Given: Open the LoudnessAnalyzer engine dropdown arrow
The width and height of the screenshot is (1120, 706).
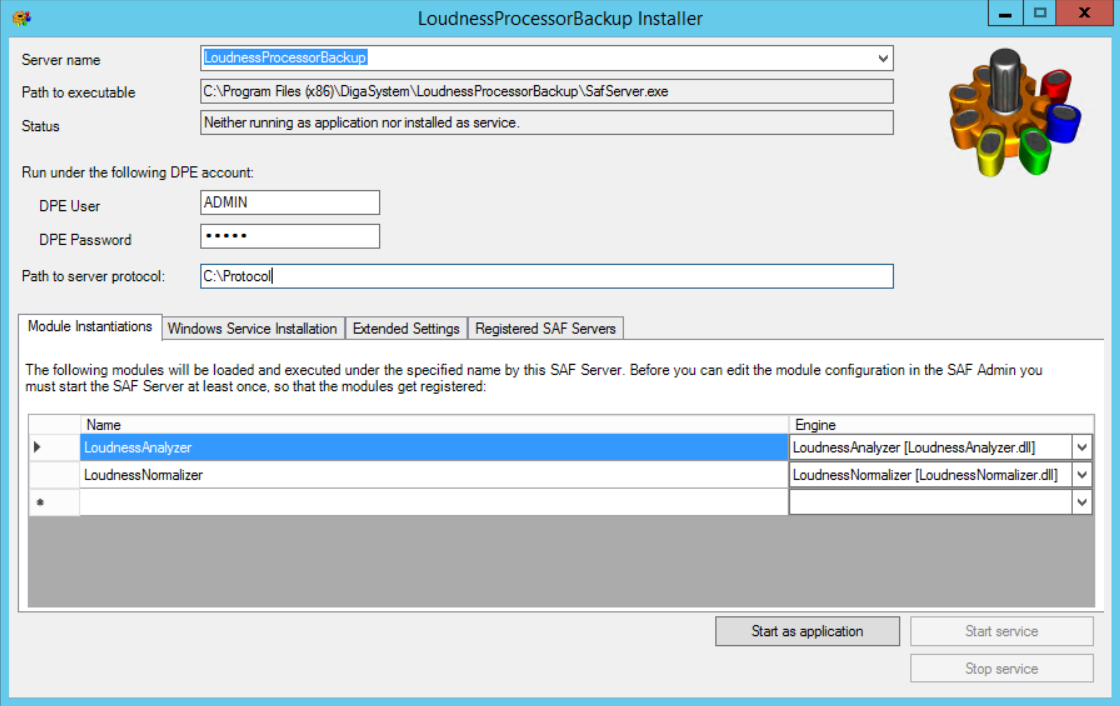Looking at the screenshot, I should coord(1082,447).
